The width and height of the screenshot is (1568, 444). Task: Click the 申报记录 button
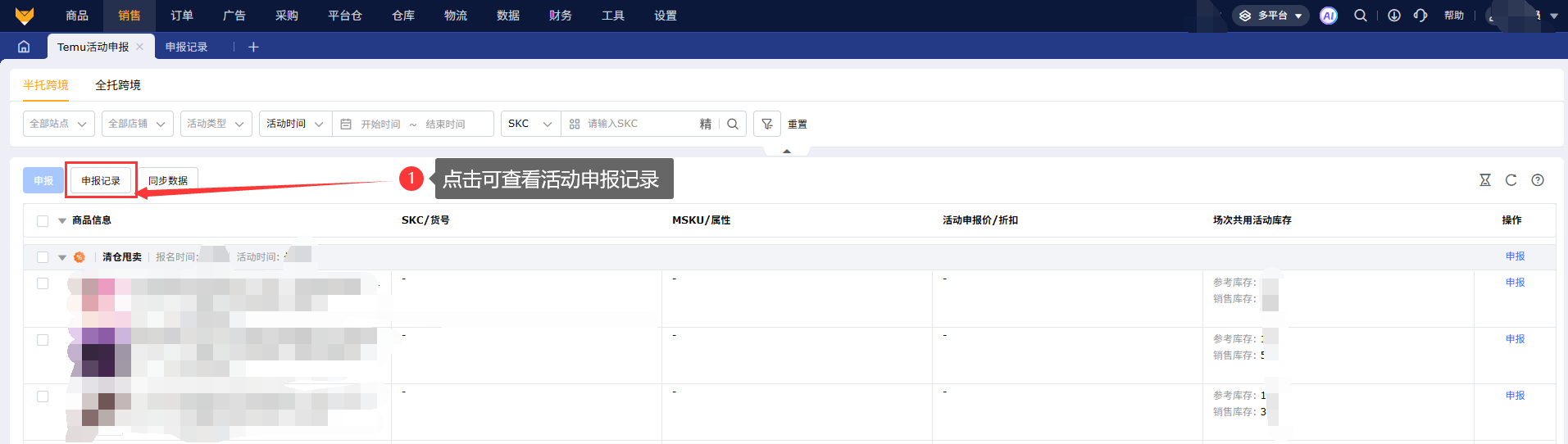coord(101,180)
